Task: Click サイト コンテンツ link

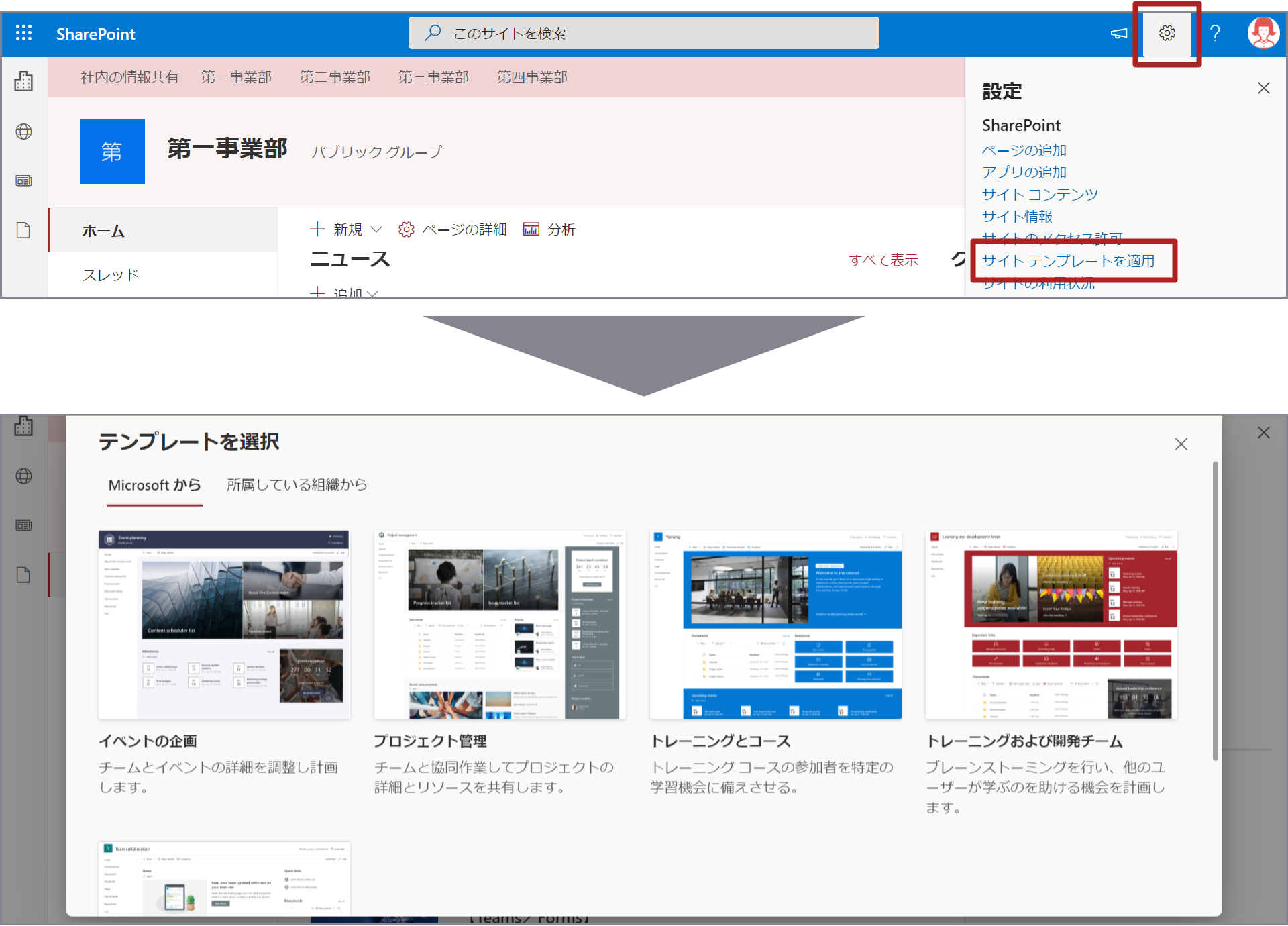Action: 1040,195
